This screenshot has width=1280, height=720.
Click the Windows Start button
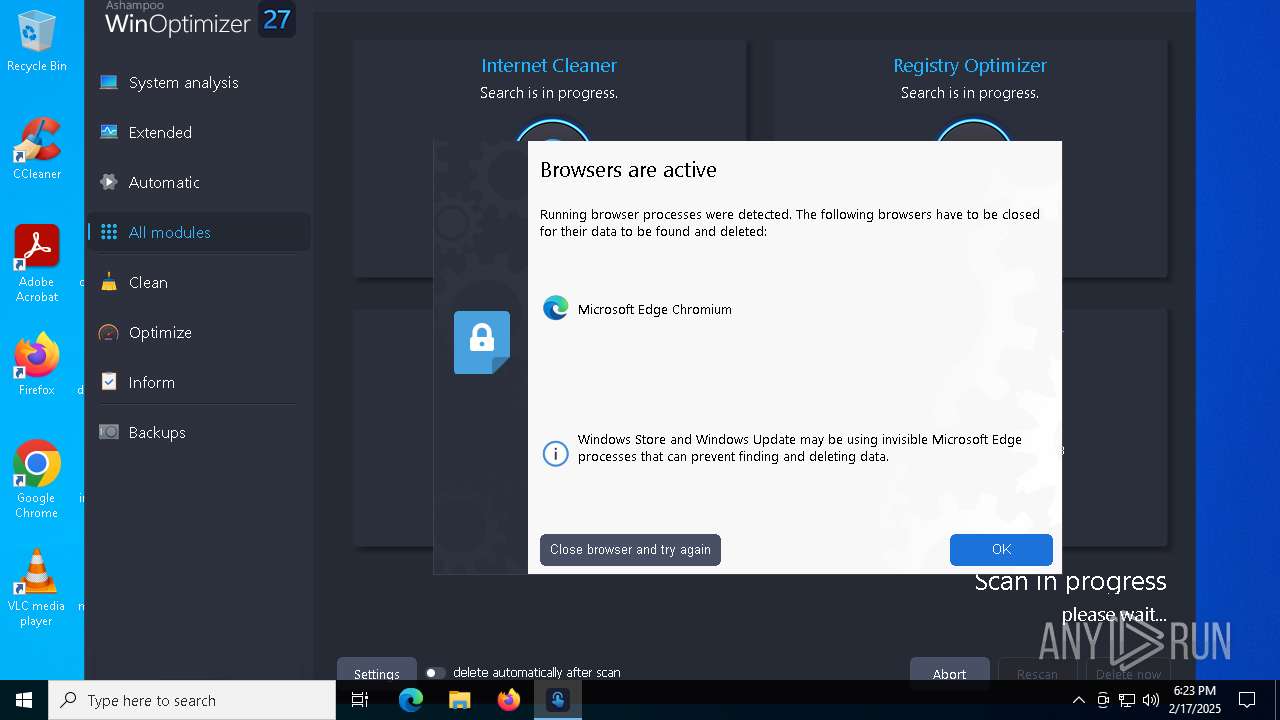(x=24, y=700)
